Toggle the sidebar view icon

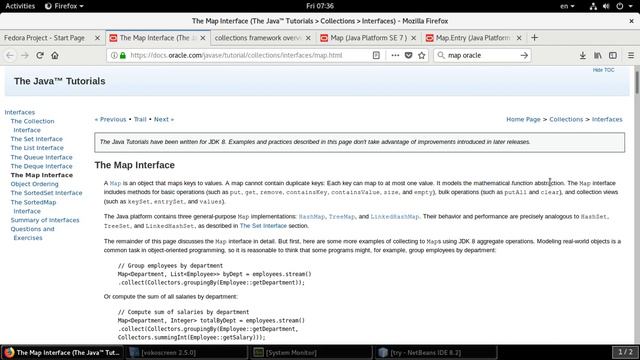coord(613,55)
